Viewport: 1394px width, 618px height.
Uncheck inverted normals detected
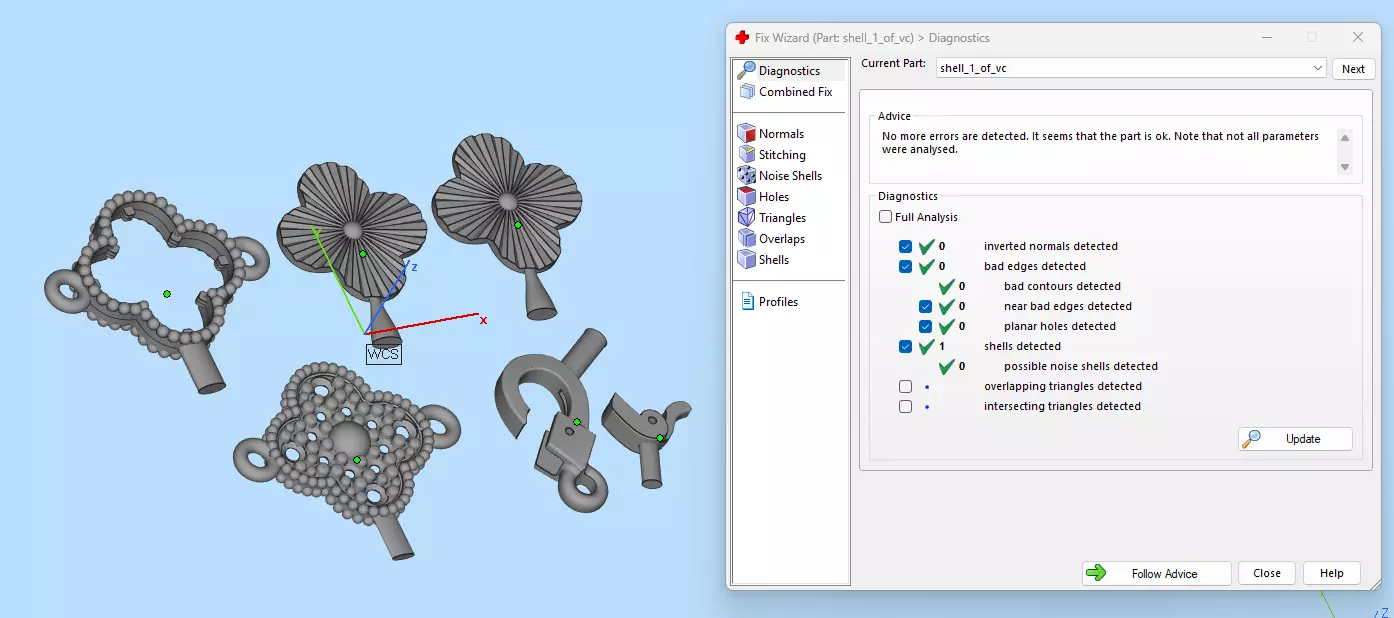click(x=905, y=246)
